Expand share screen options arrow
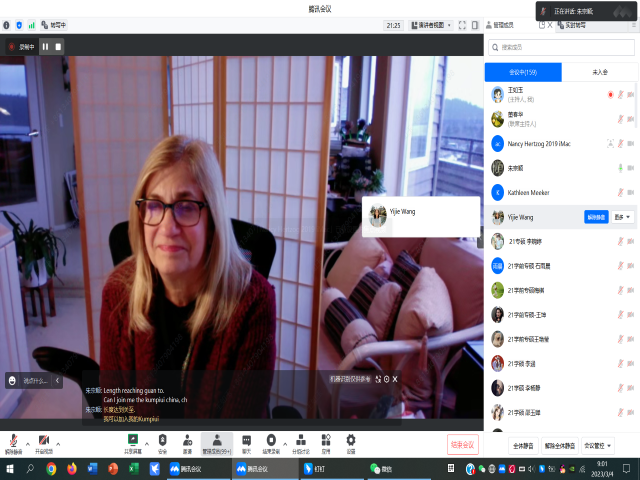This screenshot has width=640, height=480. point(147,444)
